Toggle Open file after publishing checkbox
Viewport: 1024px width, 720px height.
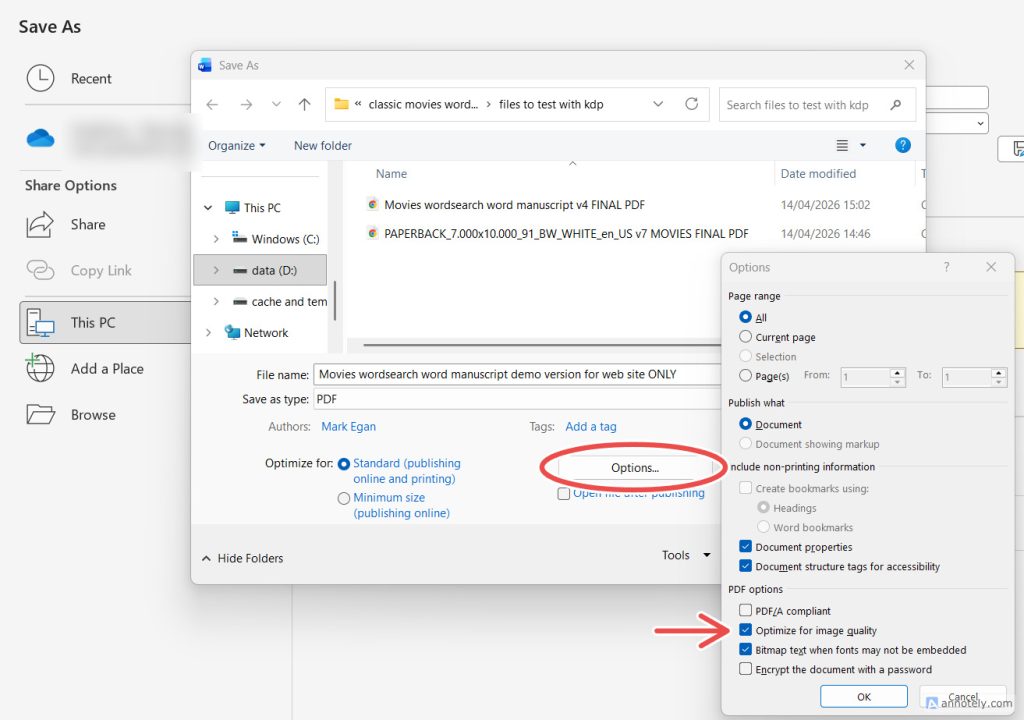click(564, 494)
